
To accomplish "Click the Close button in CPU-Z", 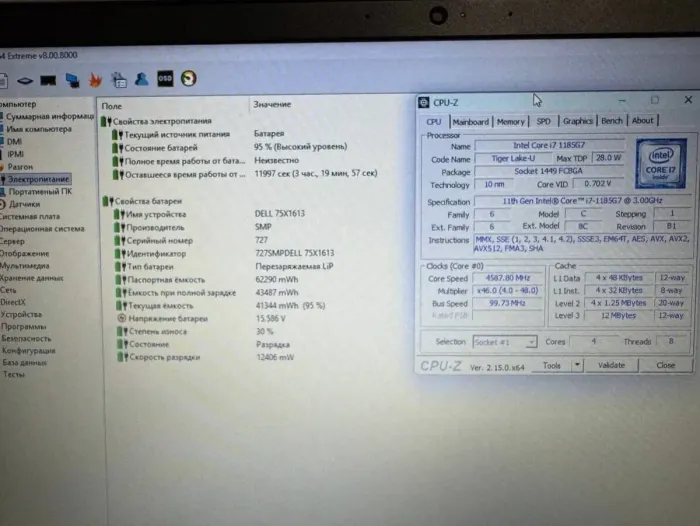I will coord(664,366).
